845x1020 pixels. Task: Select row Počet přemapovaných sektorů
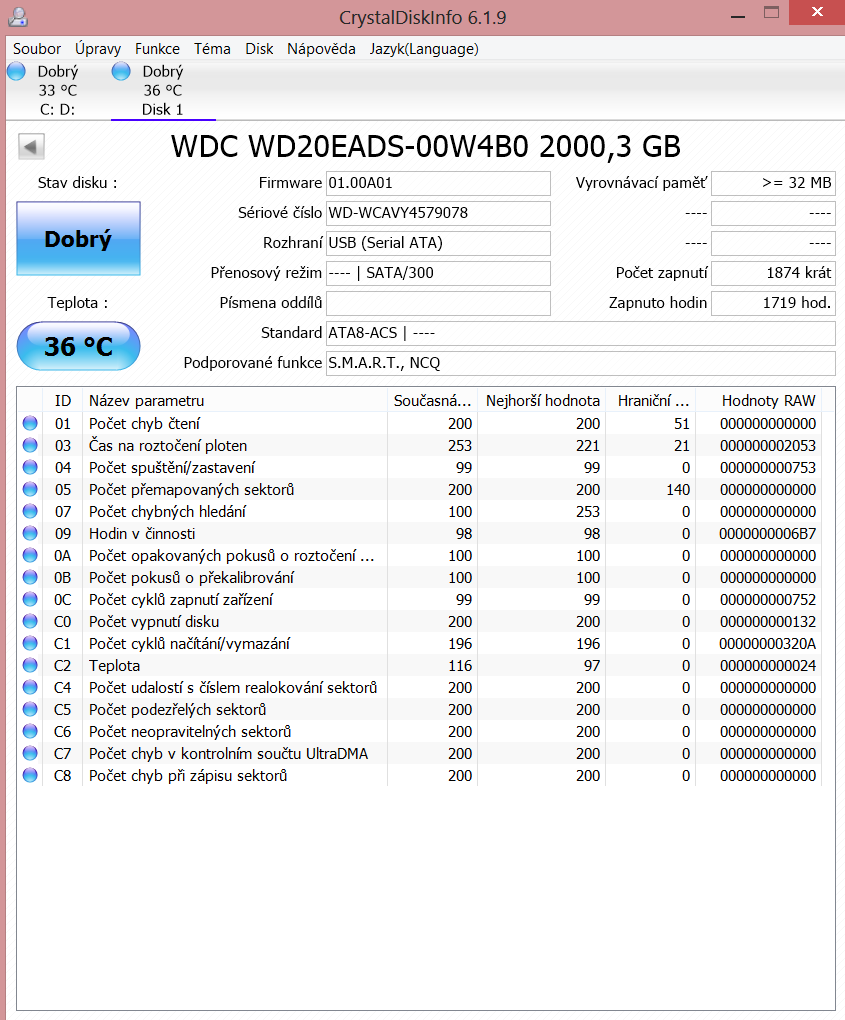(420, 489)
